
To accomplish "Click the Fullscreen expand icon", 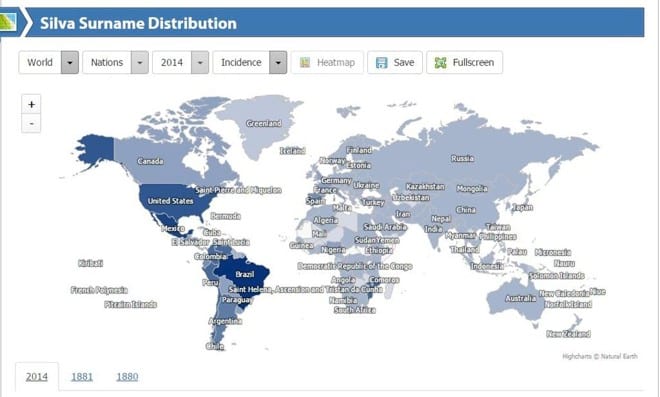I will pos(440,63).
